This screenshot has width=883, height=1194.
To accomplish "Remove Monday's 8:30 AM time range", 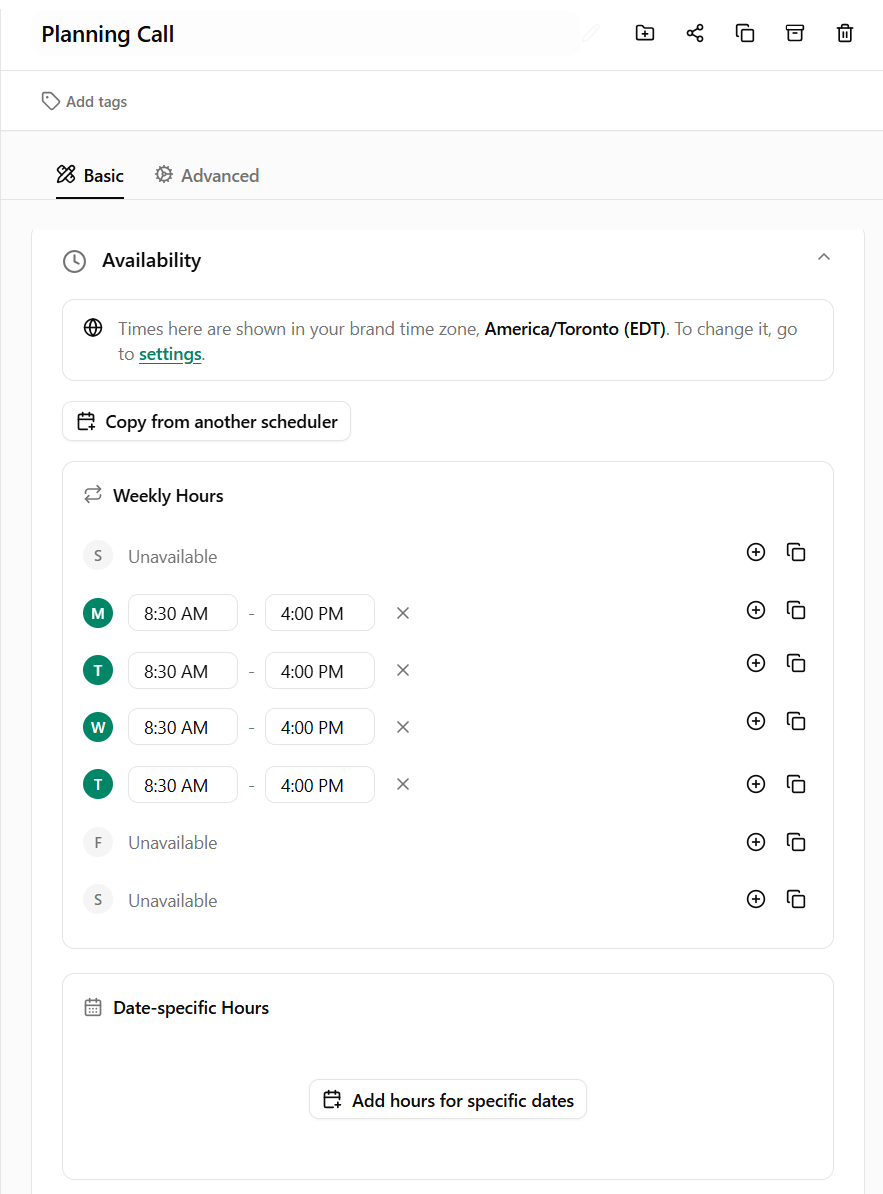I will [403, 613].
